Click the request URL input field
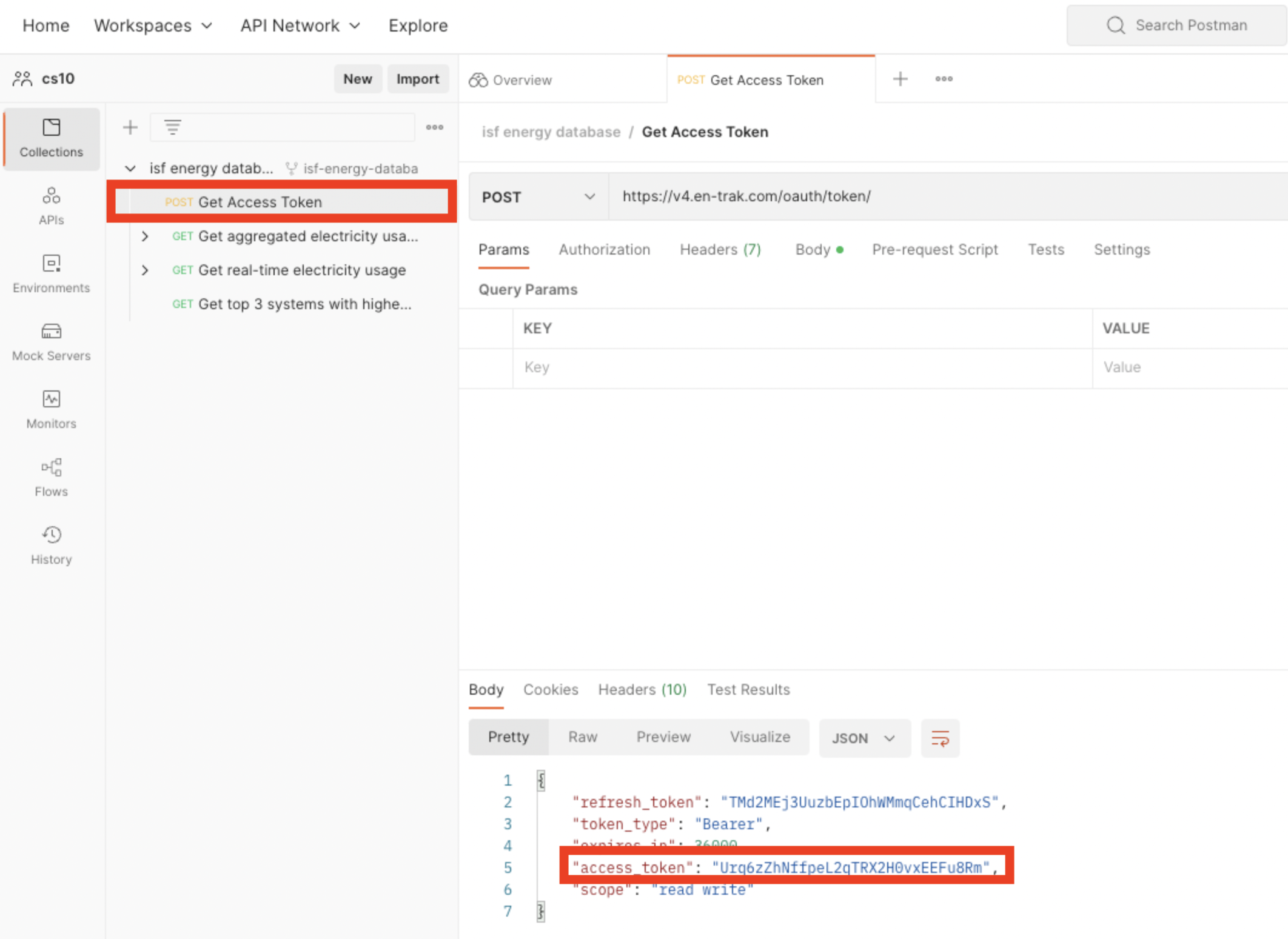The width and height of the screenshot is (1288, 939). [x=910, y=196]
